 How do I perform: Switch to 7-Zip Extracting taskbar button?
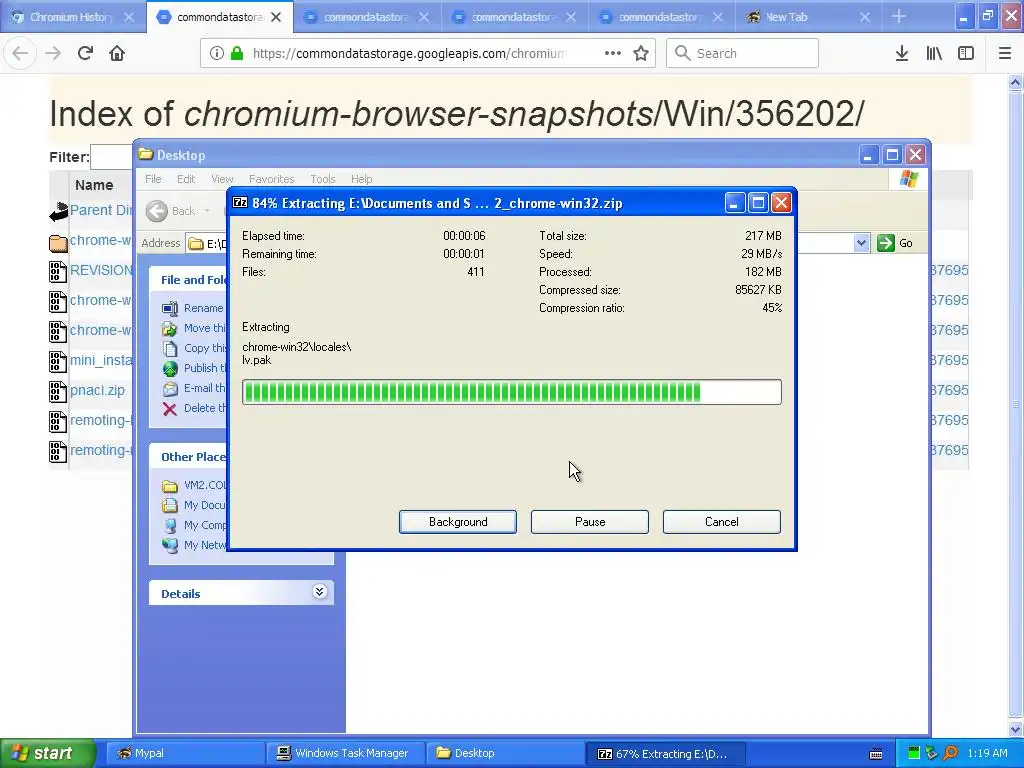click(664, 753)
